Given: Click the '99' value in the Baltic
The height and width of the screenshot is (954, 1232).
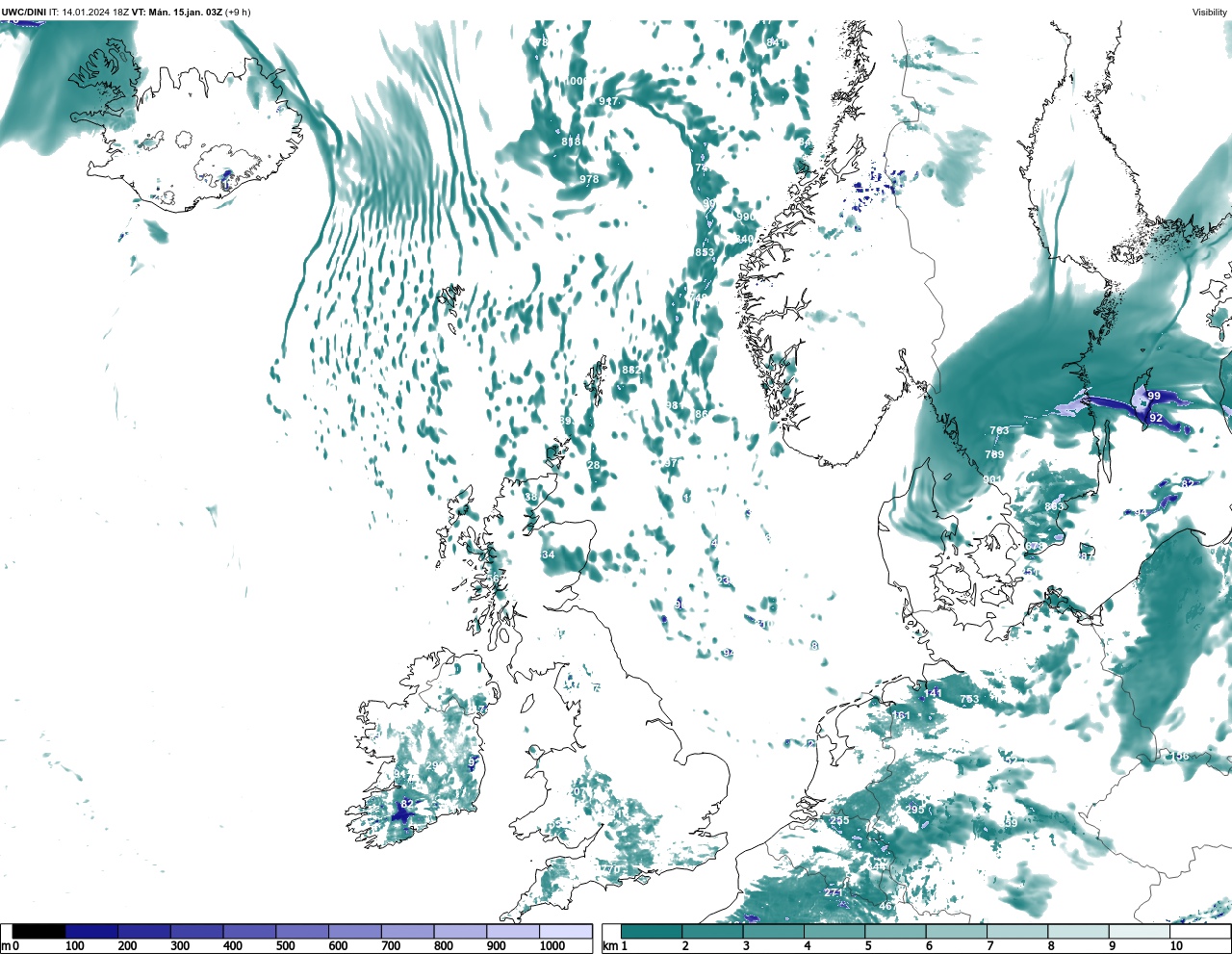Looking at the screenshot, I should [1154, 396].
